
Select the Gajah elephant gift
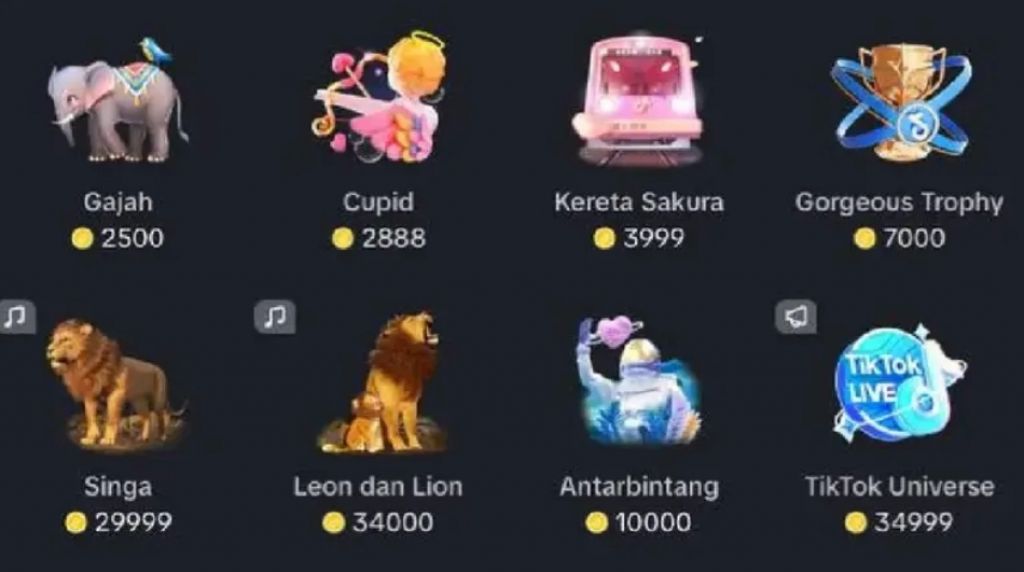point(118,100)
